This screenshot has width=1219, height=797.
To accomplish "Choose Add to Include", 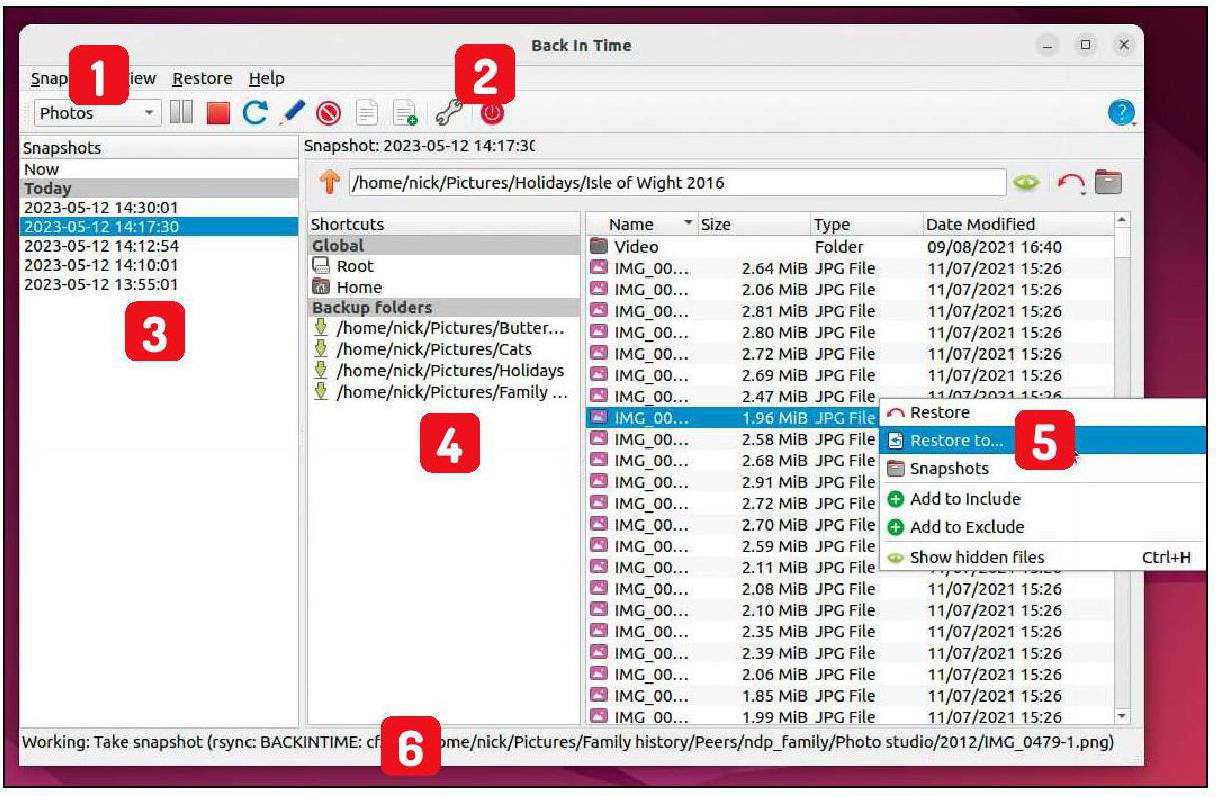I will [1042, 499].
